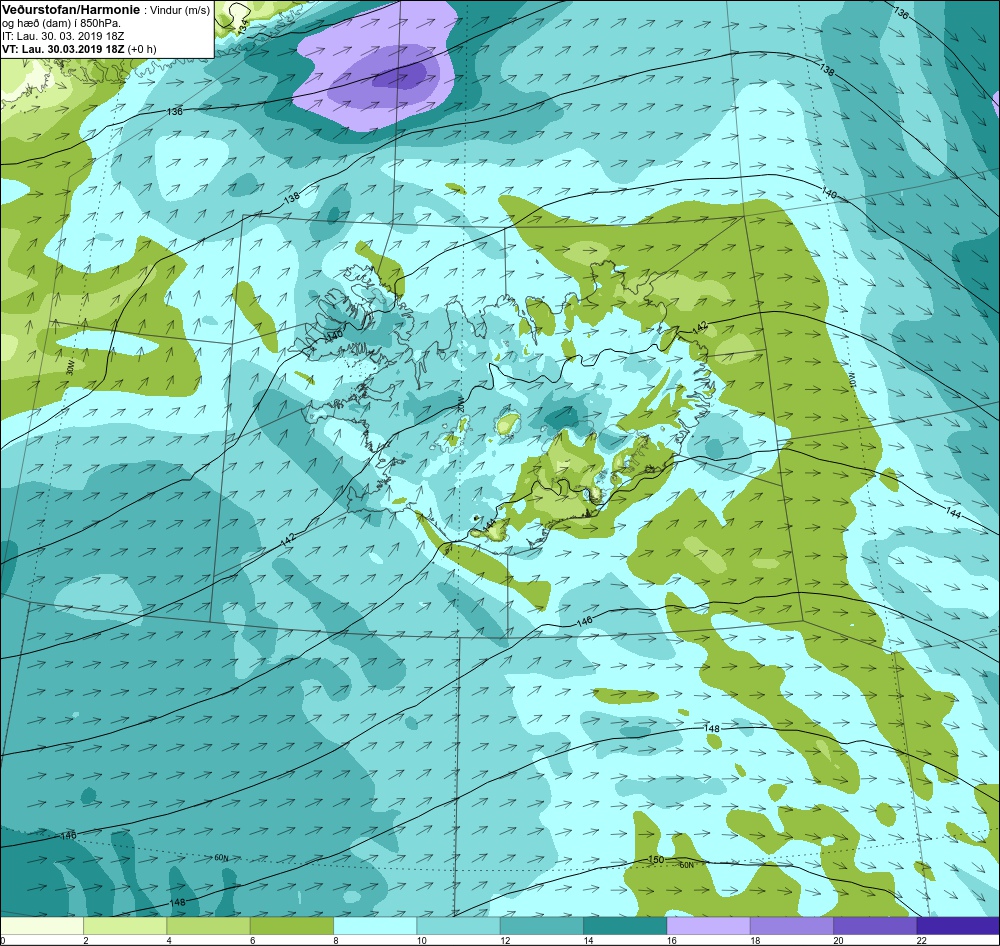Pick the 12–14 m/s legend color swatch
The width and height of the screenshot is (1000, 946).
click(x=541, y=926)
